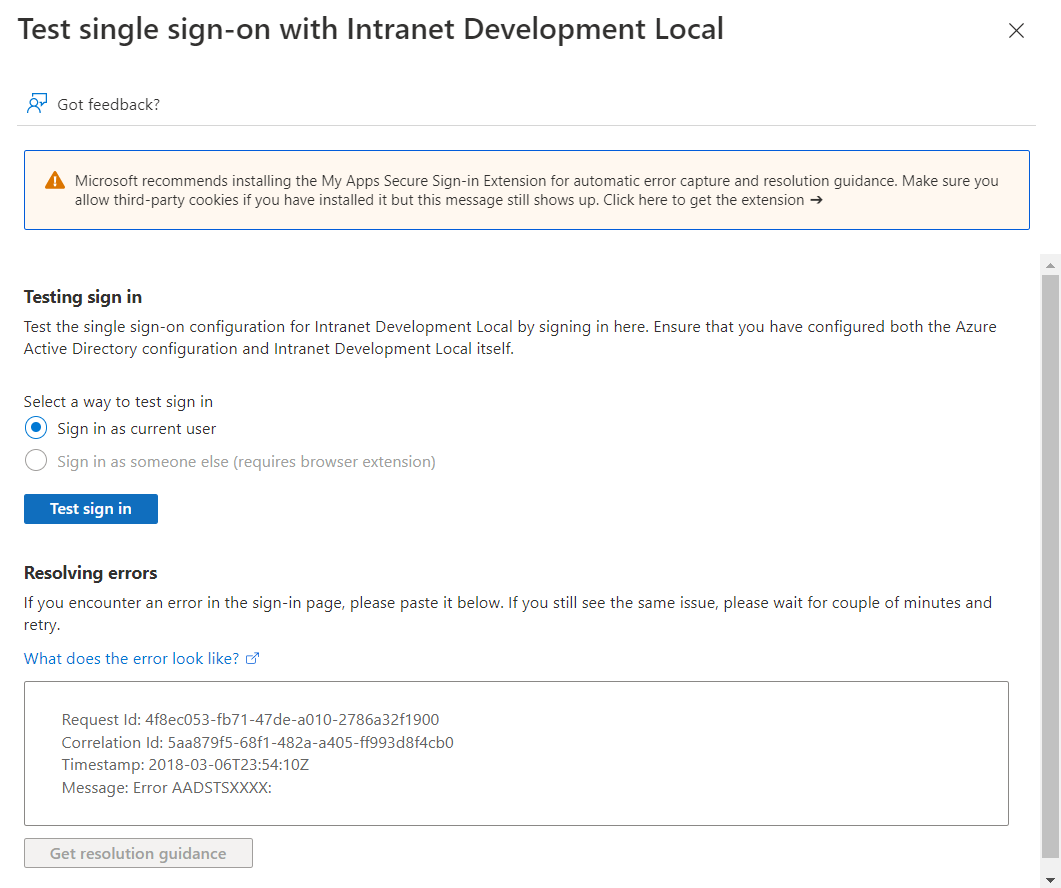Click the panel title Test single sign-on
The height and width of the screenshot is (888, 1061).
370,30
